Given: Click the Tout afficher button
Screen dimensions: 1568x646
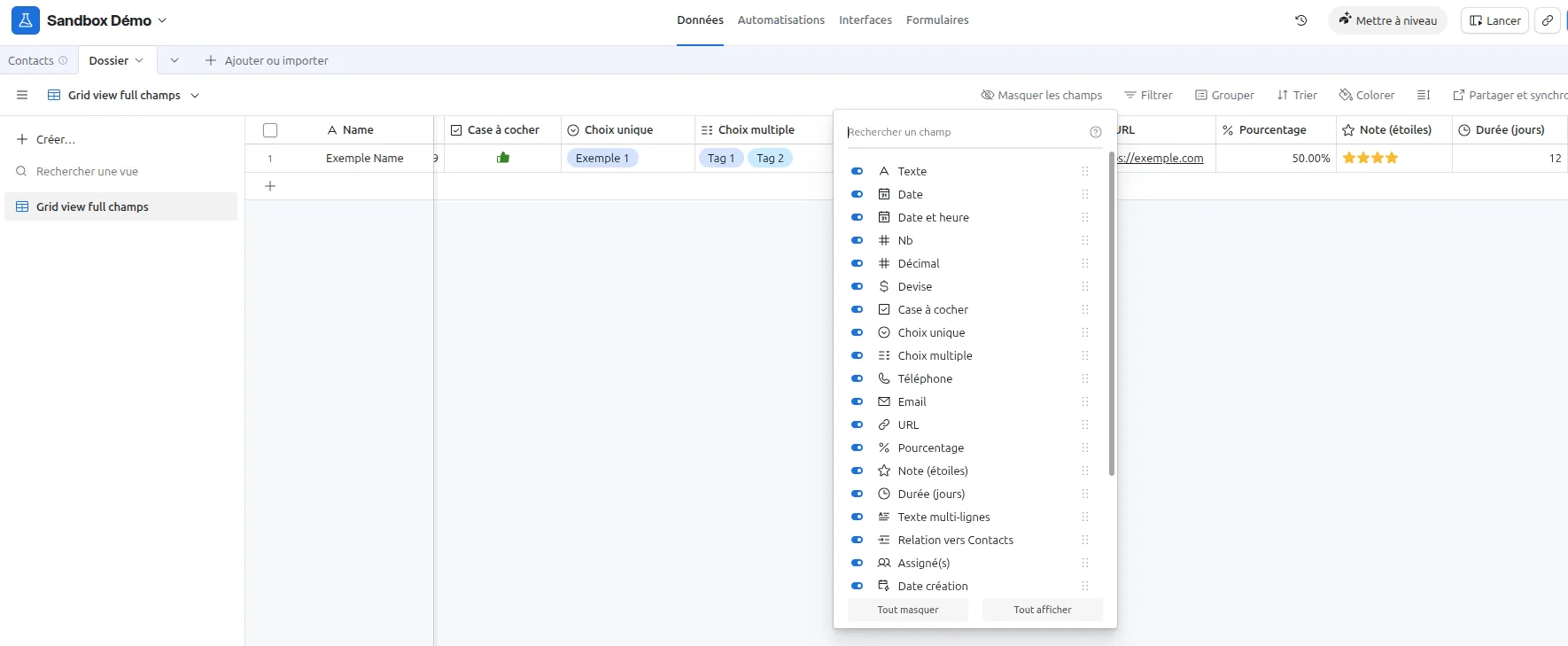Looking at the screenshot, I should click(1043, 610).
